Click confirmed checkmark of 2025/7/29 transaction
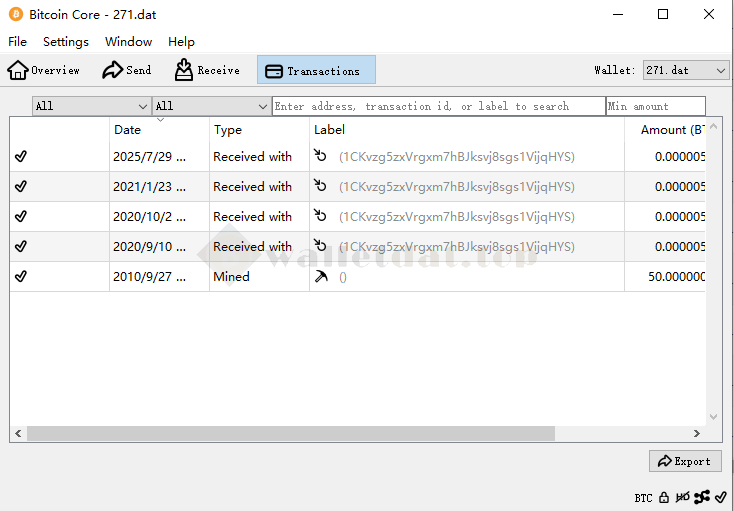734x511 pixels. pos(21,157)
